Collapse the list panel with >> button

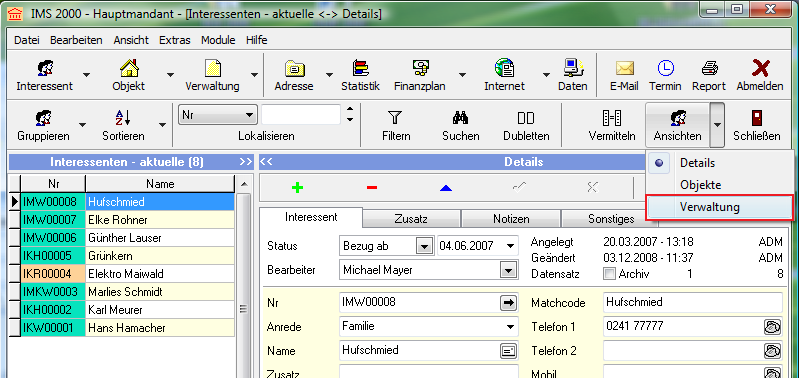[x=245, y=162]
